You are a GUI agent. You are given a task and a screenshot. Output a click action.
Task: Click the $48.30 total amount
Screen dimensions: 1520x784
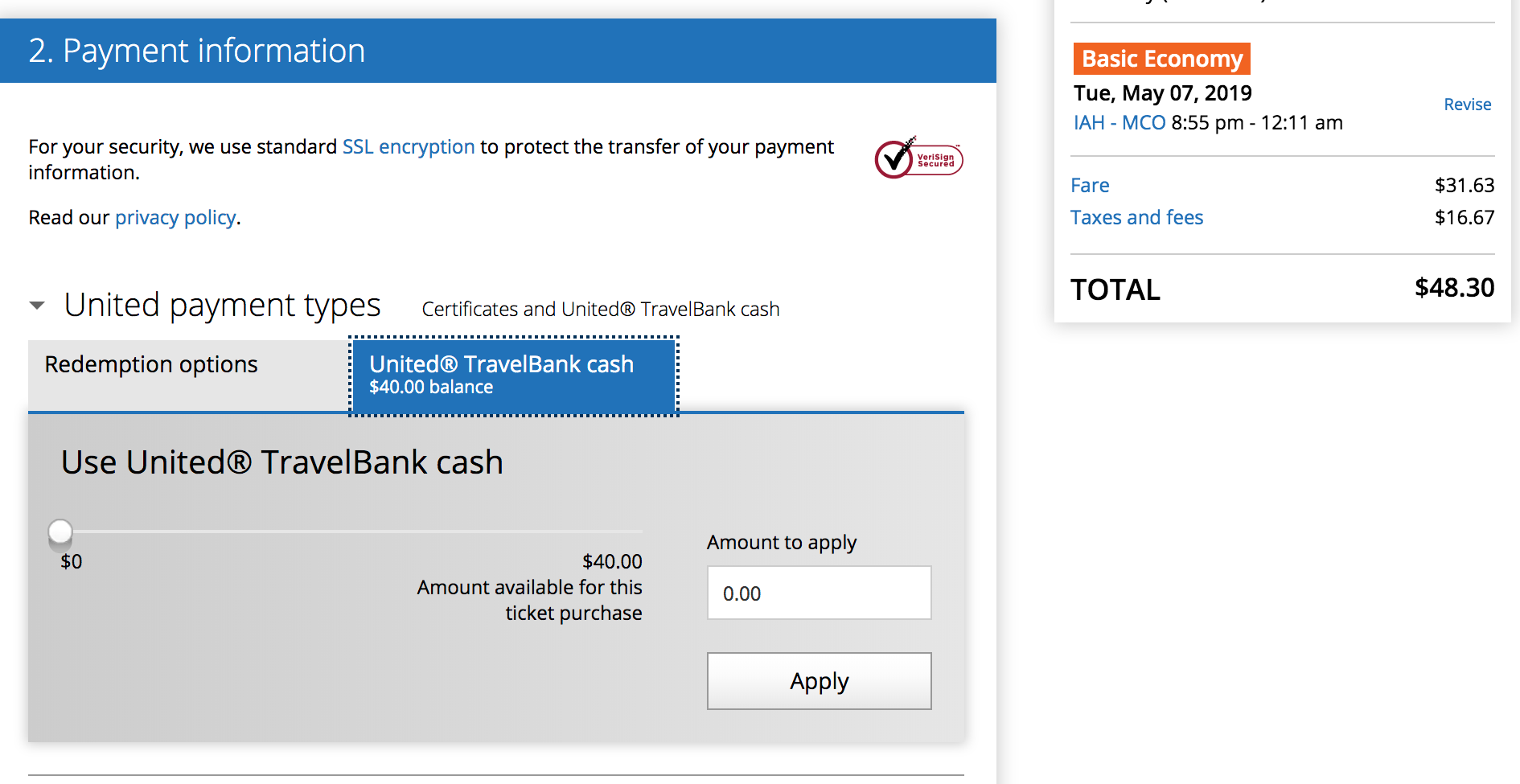coord(1454,288)
